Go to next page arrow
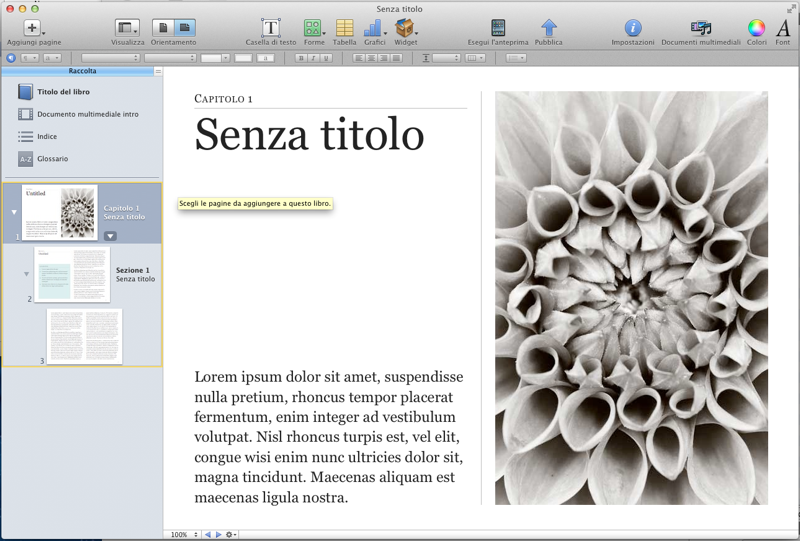 (218, 534)
